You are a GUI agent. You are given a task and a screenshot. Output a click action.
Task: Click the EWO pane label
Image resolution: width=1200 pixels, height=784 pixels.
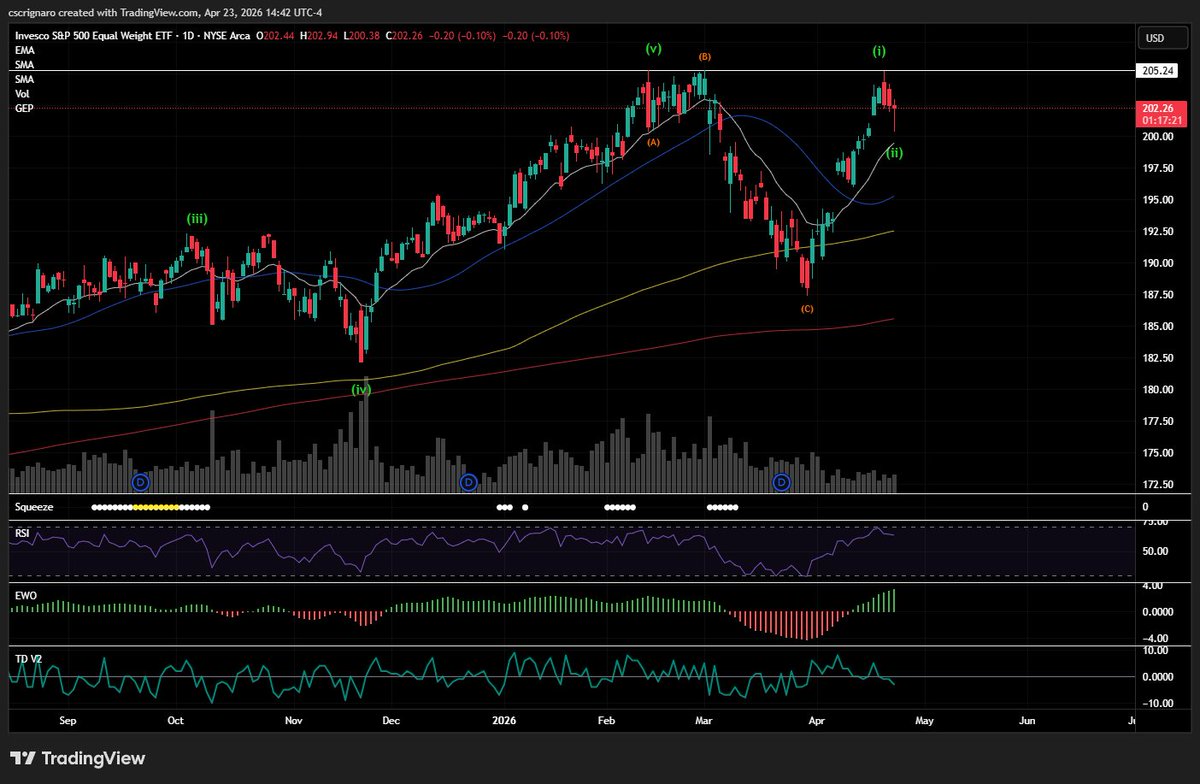pos(25,596)
